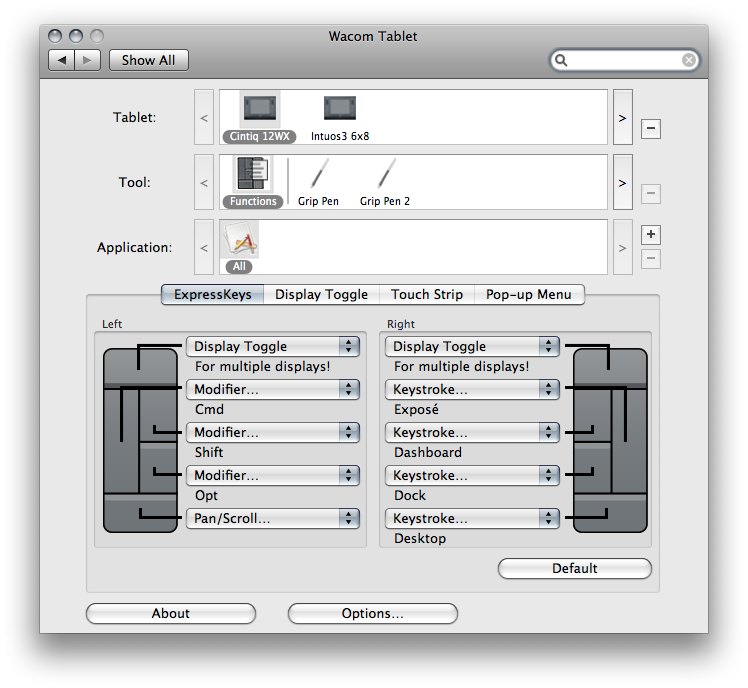Click the search magnifier icon
Viewport: 748px width, 688px height.
561,60
